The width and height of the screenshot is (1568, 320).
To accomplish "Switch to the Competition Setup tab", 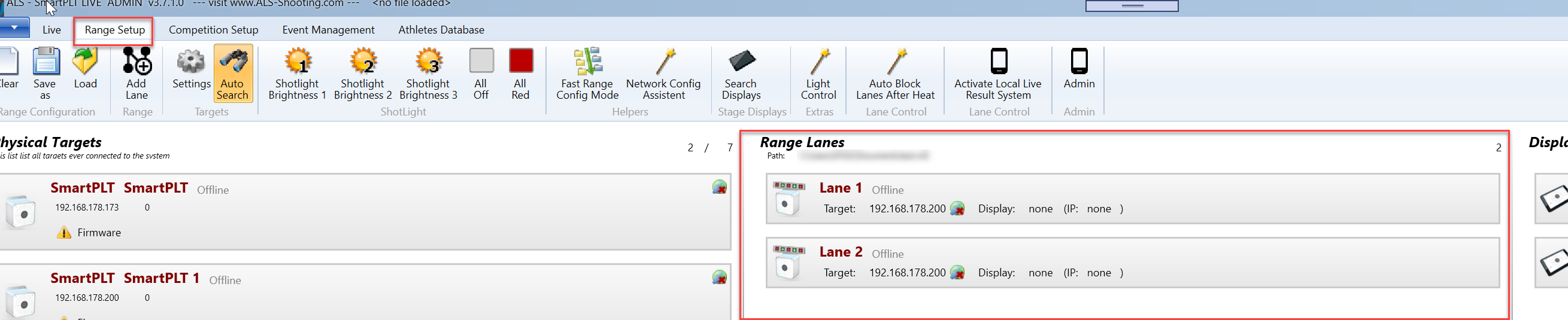I will [x=213, y=30].
